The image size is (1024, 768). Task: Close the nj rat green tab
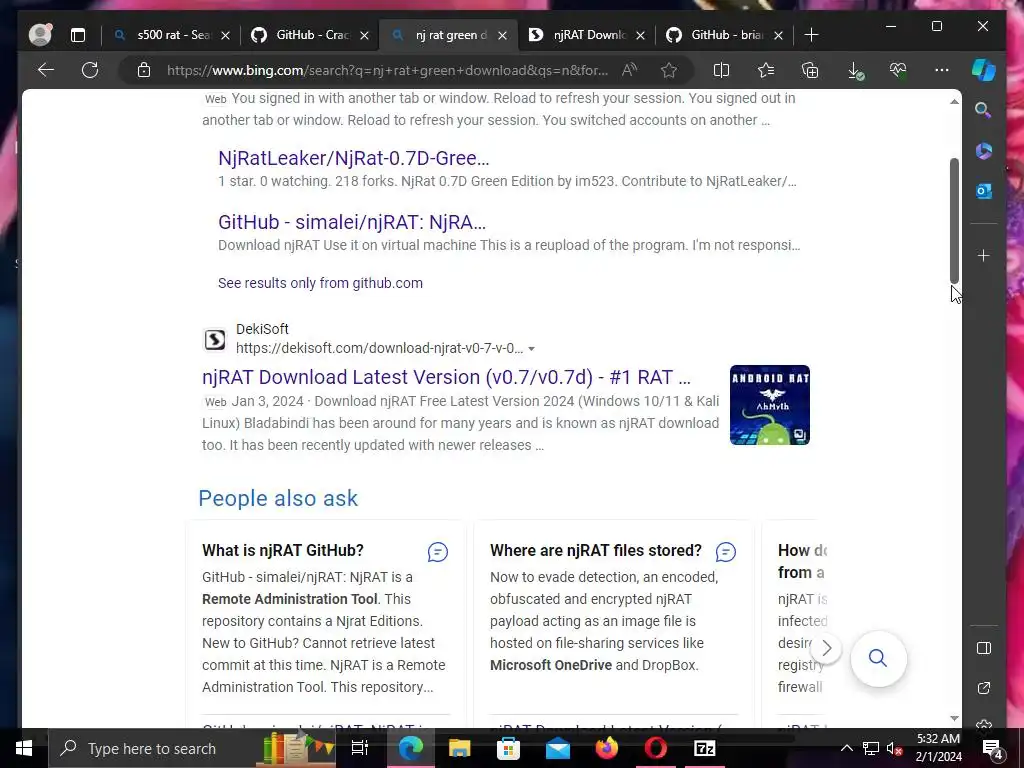click(x=502, y=35)
